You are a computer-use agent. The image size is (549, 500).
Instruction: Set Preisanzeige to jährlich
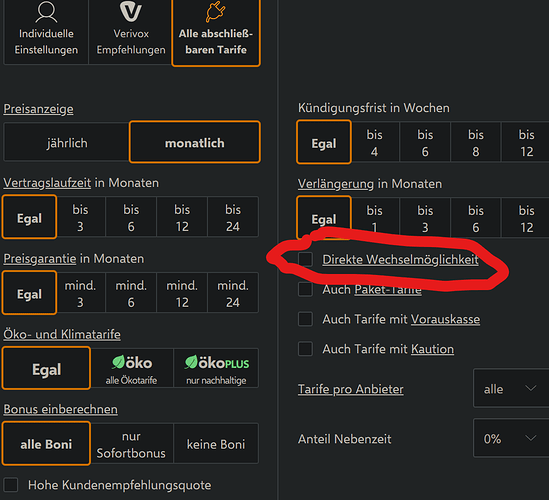(x=67, y=143)
